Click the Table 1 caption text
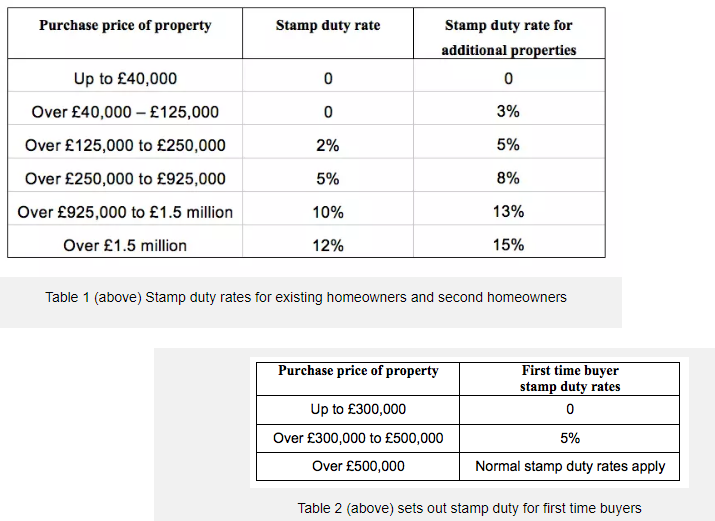The width and height of the screenshot is (715, 521). [x=306, y=297]
